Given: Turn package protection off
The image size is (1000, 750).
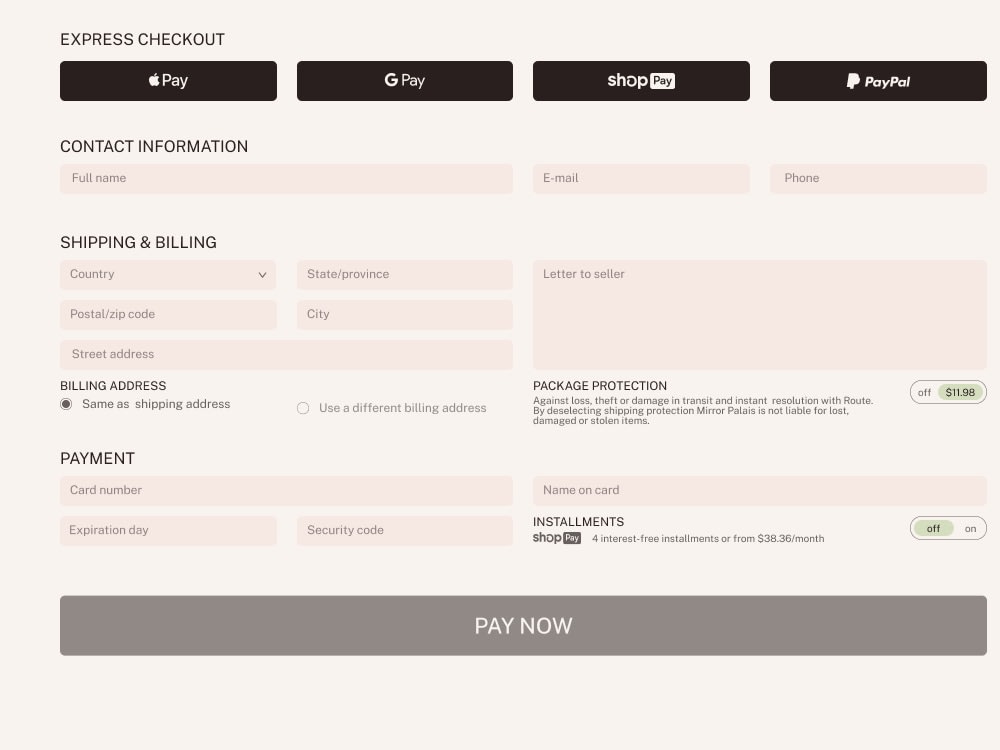Looking at the screenshot, I should coord(924,393).
